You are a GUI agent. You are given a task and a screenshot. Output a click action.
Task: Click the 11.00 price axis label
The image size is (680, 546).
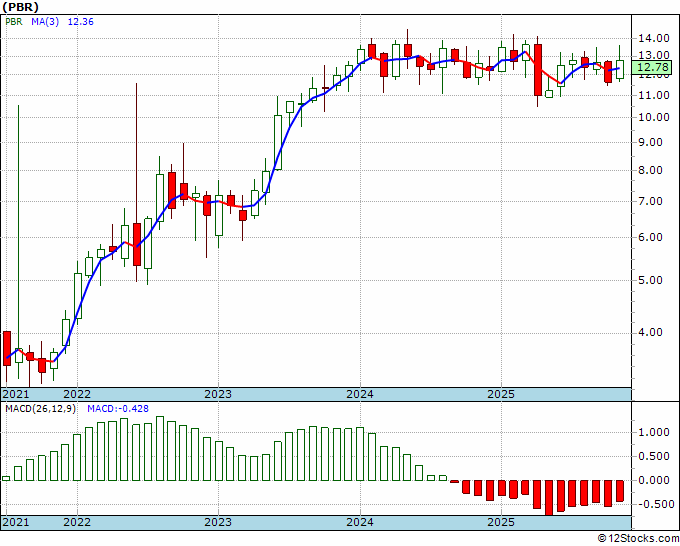click(x=654, y=95)
